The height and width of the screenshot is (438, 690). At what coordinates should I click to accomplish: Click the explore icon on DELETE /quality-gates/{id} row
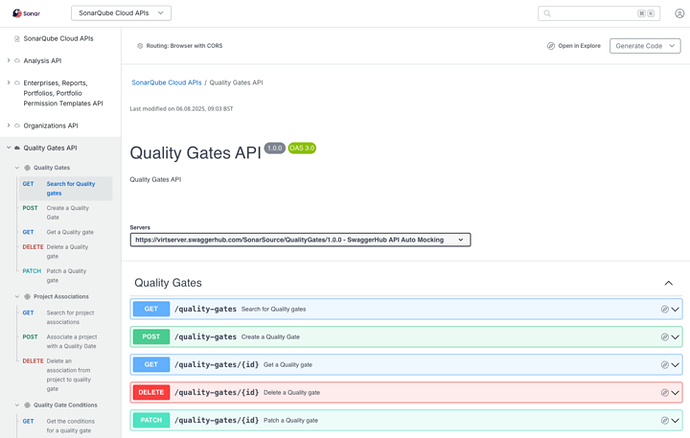point(664,392)
